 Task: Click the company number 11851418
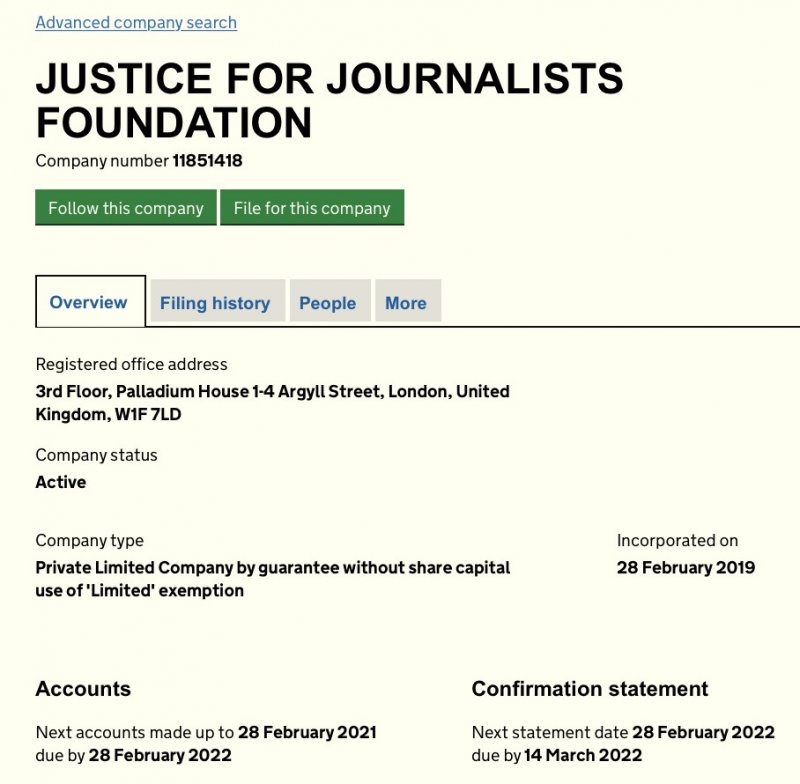207,161
